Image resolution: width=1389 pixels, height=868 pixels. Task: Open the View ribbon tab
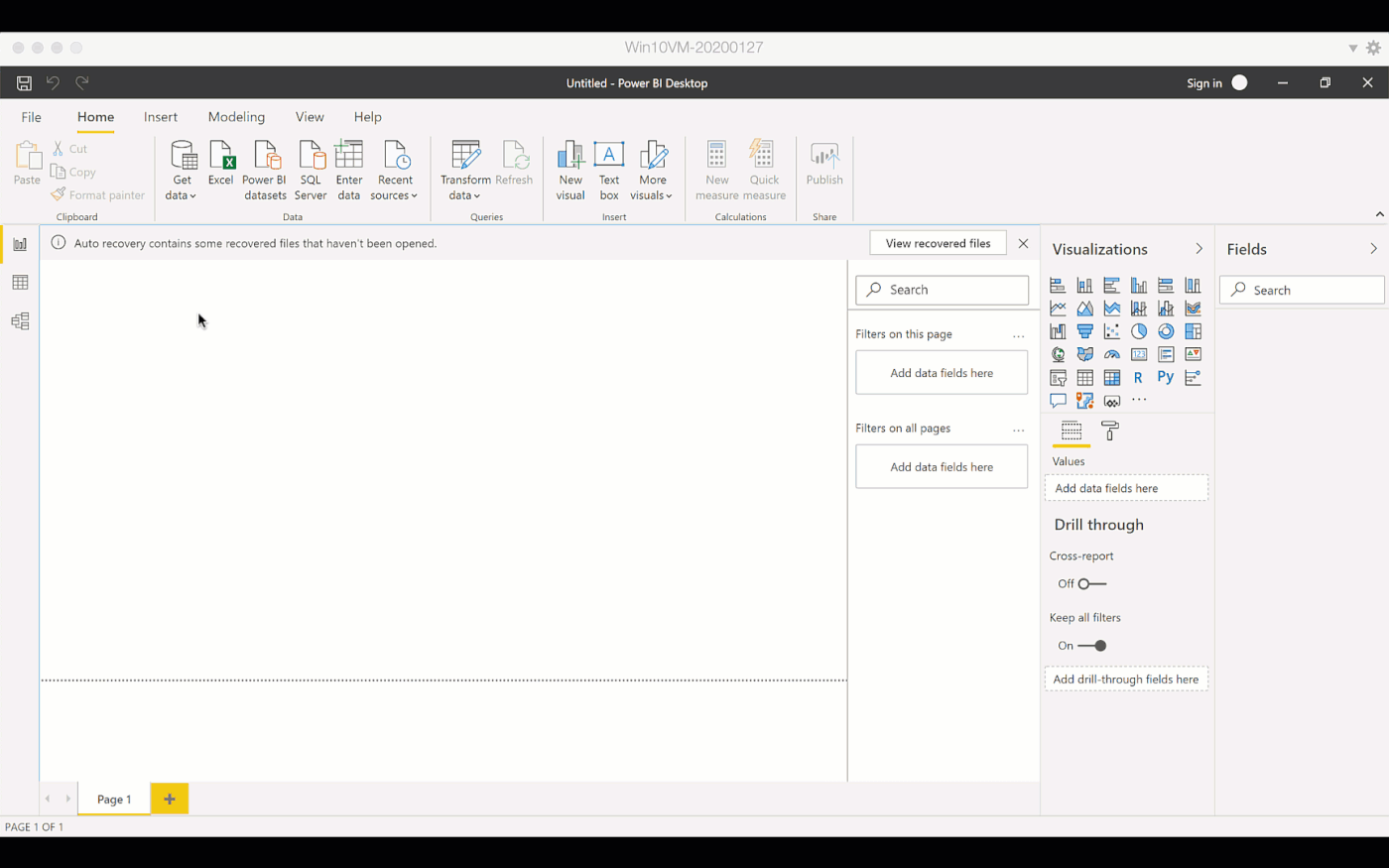310,117
